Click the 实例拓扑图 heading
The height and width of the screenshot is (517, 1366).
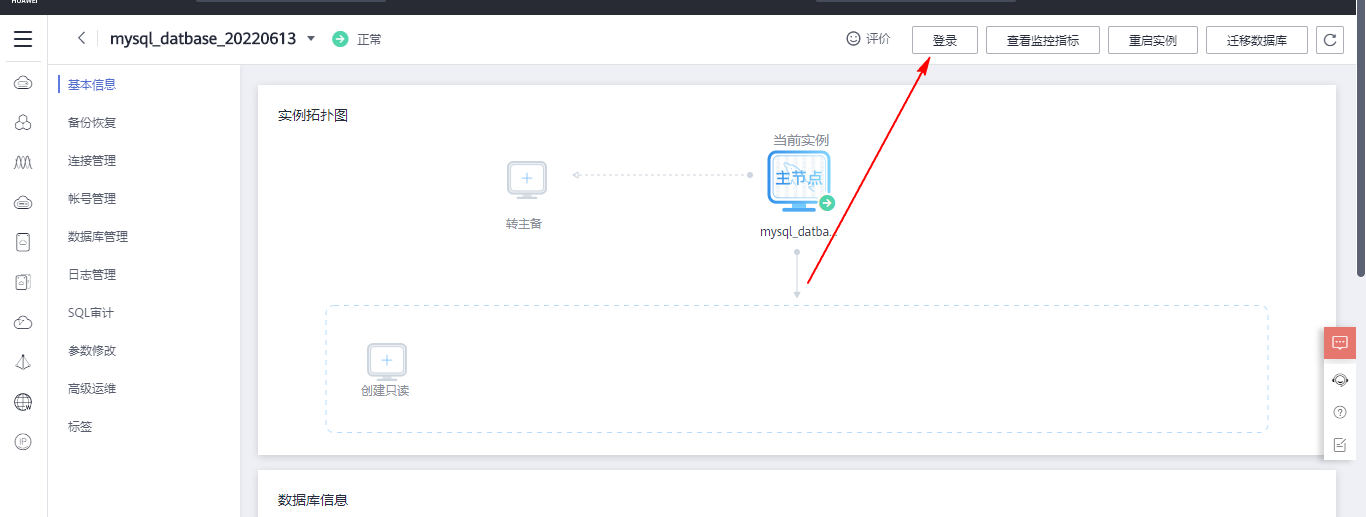tap(313, 115)
